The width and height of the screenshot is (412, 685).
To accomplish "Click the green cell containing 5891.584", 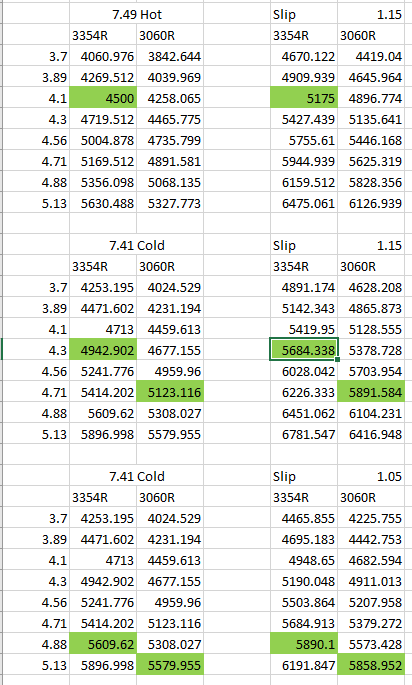I will [371, 392].
